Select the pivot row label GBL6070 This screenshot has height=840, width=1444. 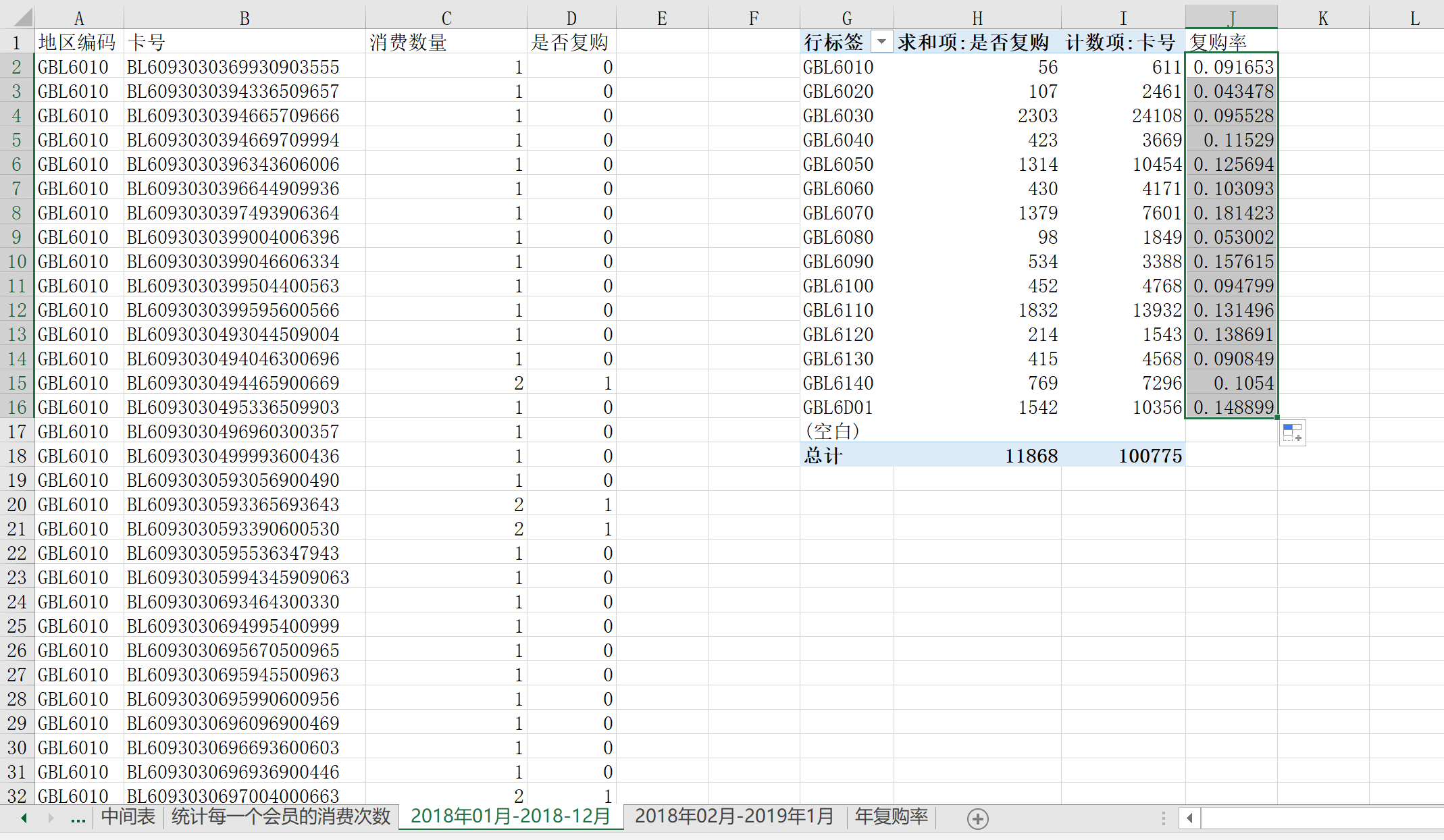tap(837, 213)
